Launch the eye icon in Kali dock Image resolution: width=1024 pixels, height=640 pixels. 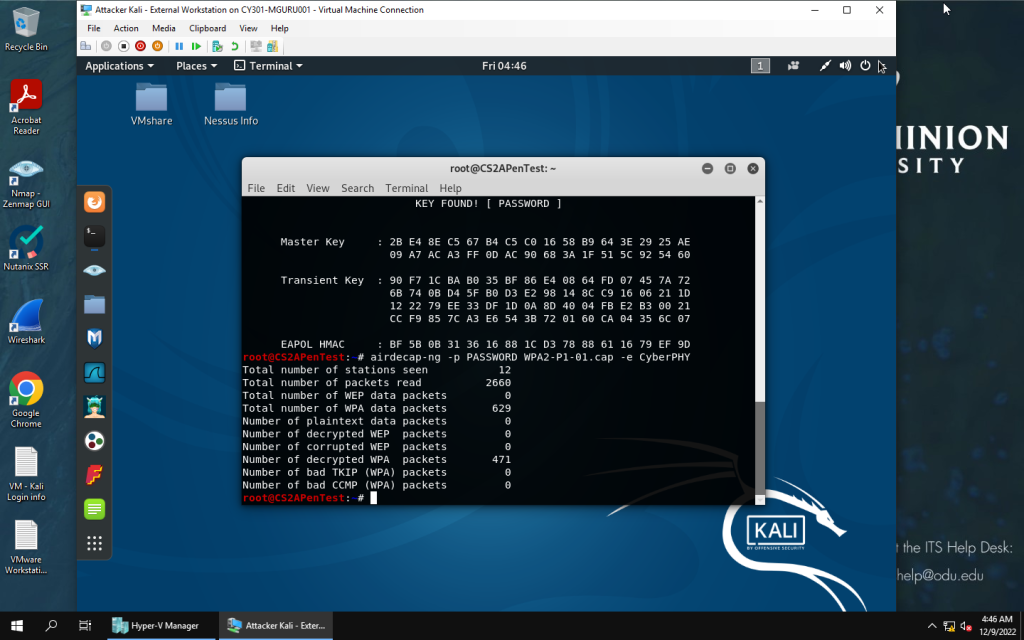point(95,270)
